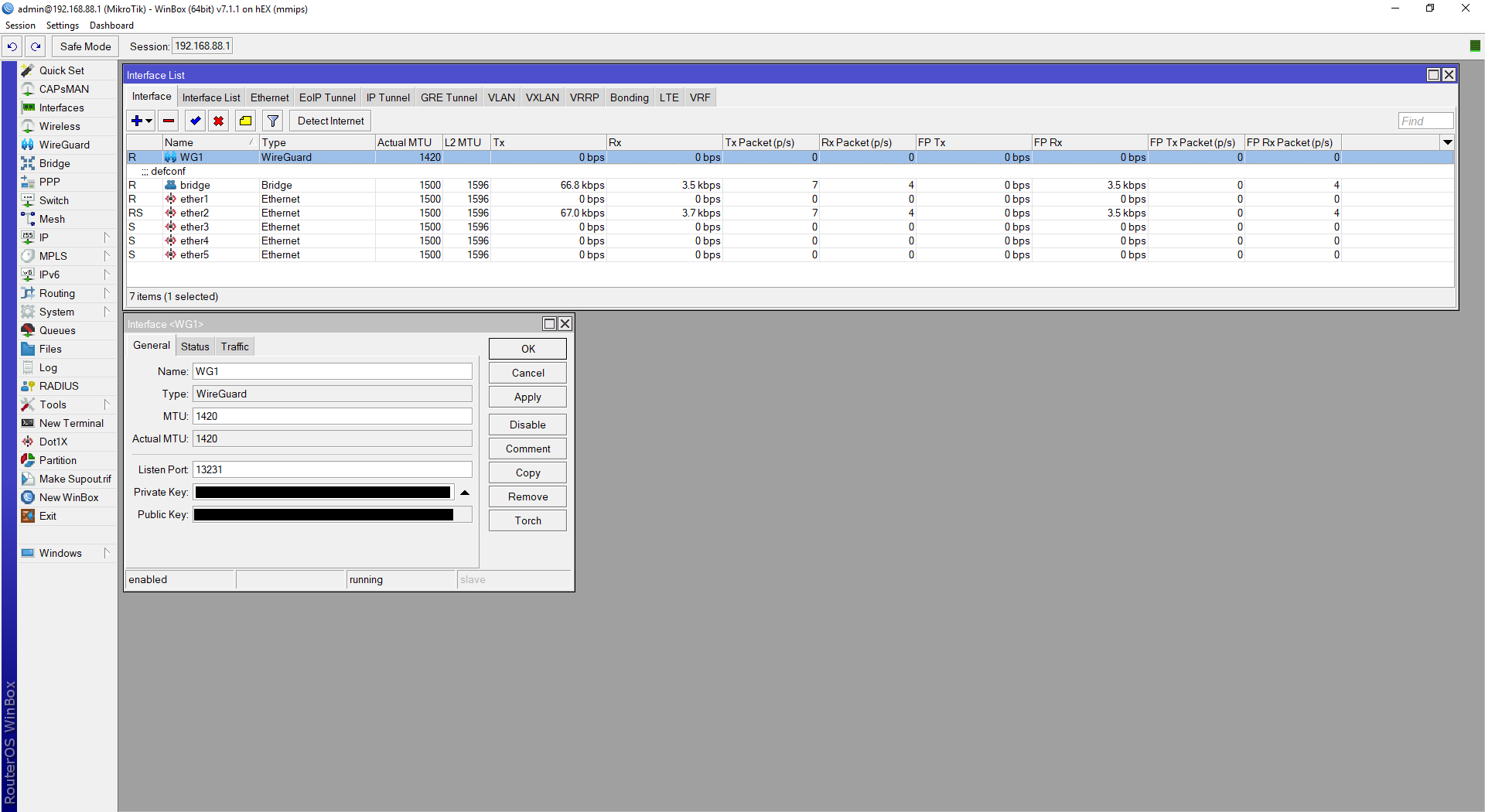The width and height of the screenshot is (1485, 812).
Task: Open the Switch menu
Action: click(54, 200)
